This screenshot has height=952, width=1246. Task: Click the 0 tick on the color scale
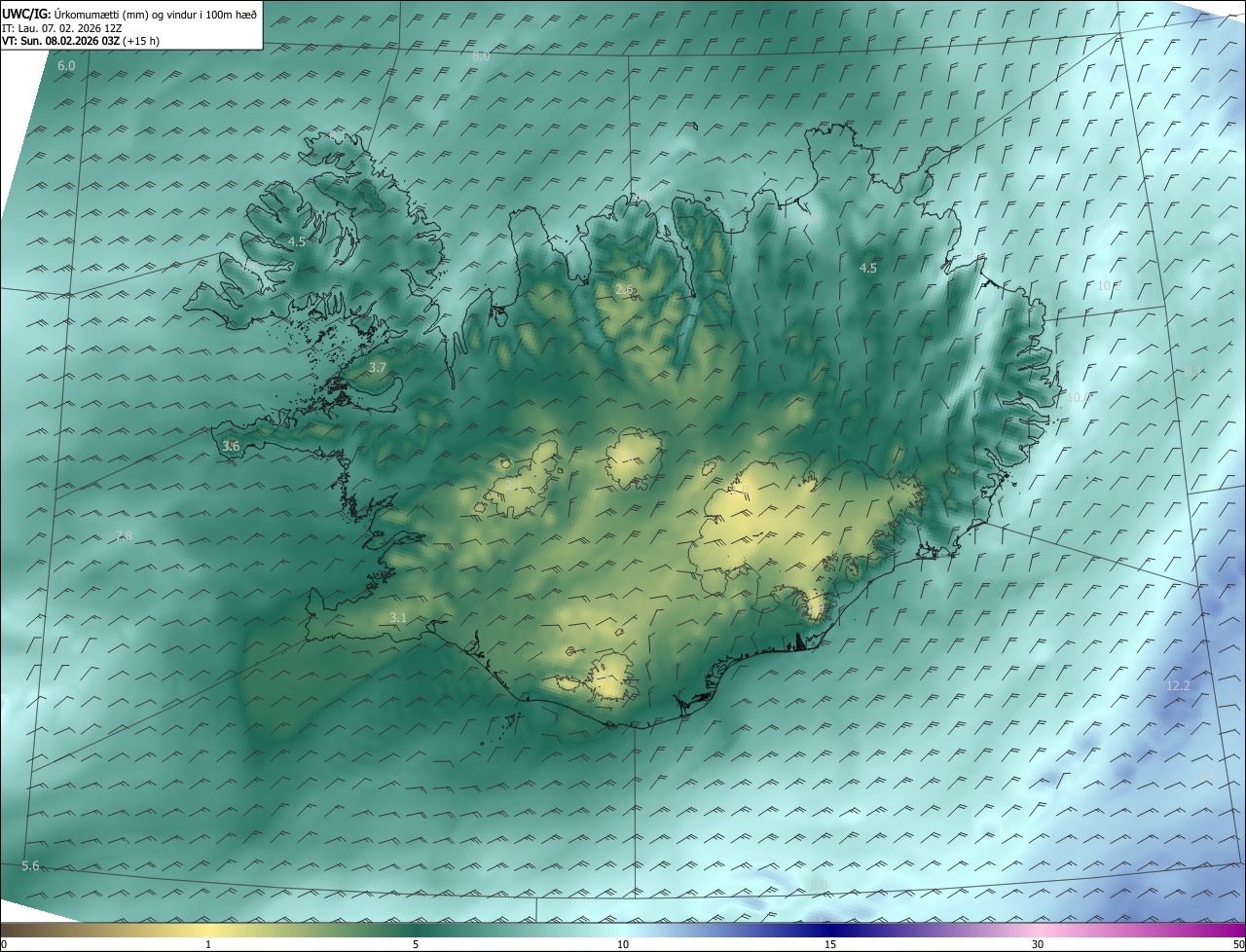[3, 945]
